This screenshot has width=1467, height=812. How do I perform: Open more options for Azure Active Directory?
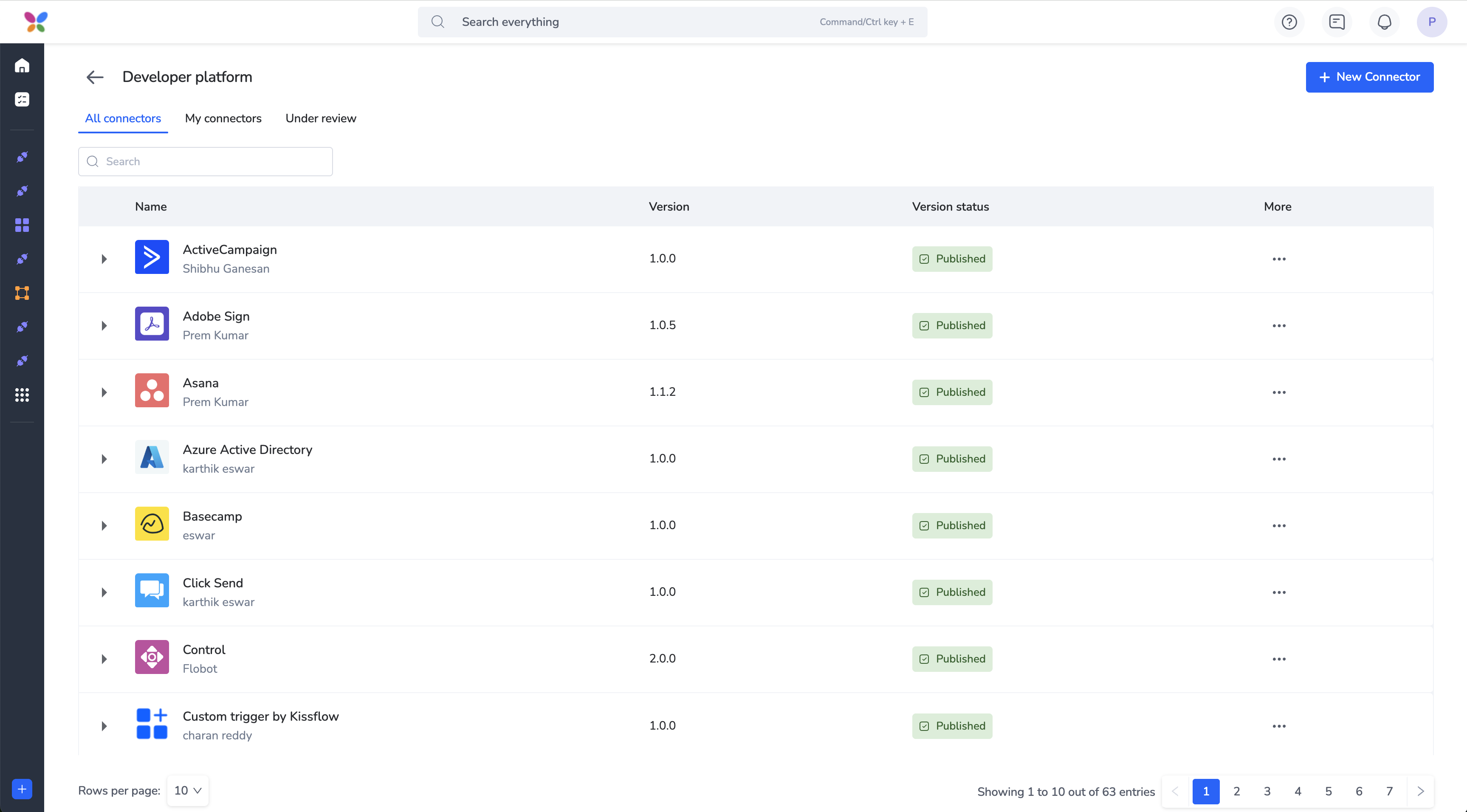(x=1279, y=459)
